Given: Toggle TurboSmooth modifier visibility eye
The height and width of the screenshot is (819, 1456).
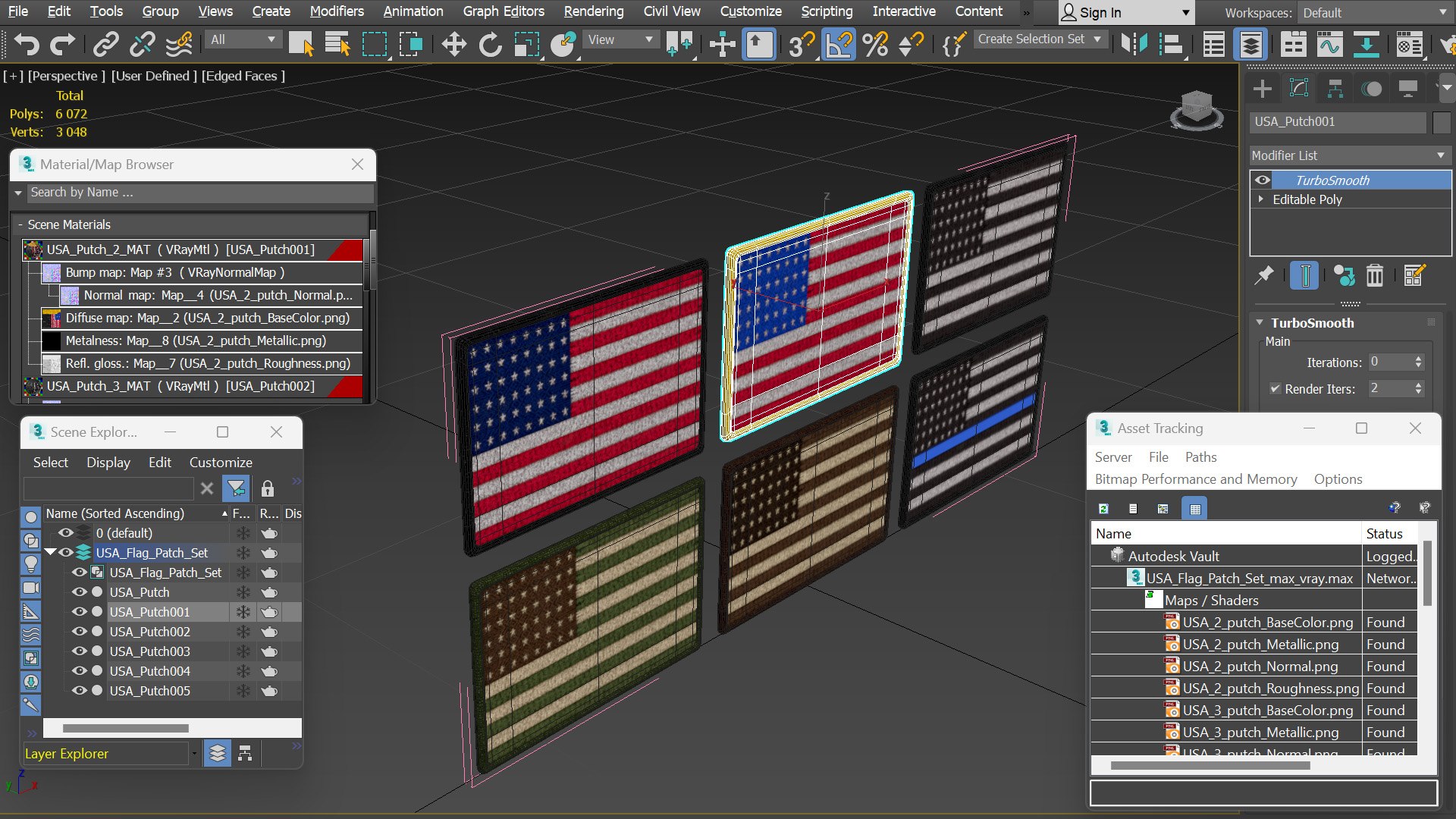Looking at the screenshot, I should (x=1263, y=180).
